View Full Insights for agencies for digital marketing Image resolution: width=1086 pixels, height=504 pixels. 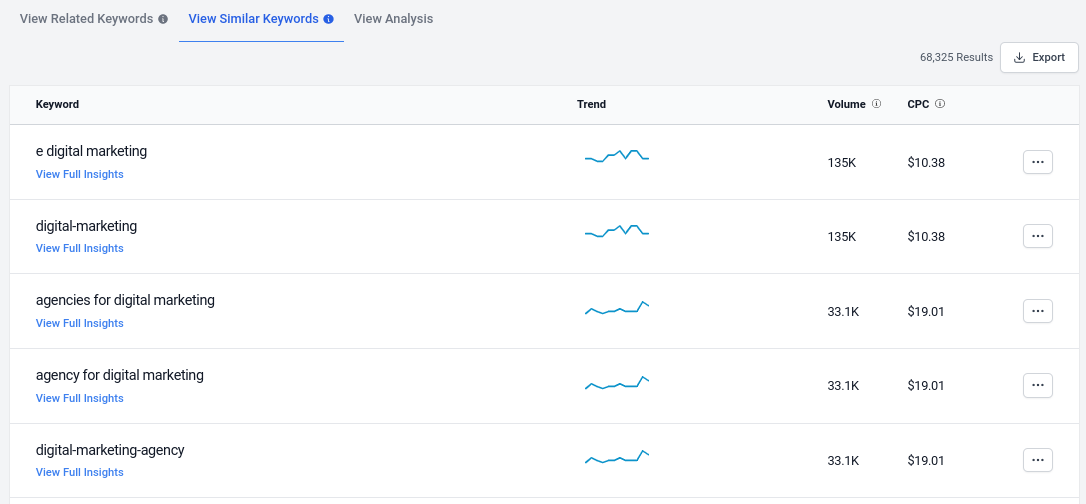[x=80, y=323]
